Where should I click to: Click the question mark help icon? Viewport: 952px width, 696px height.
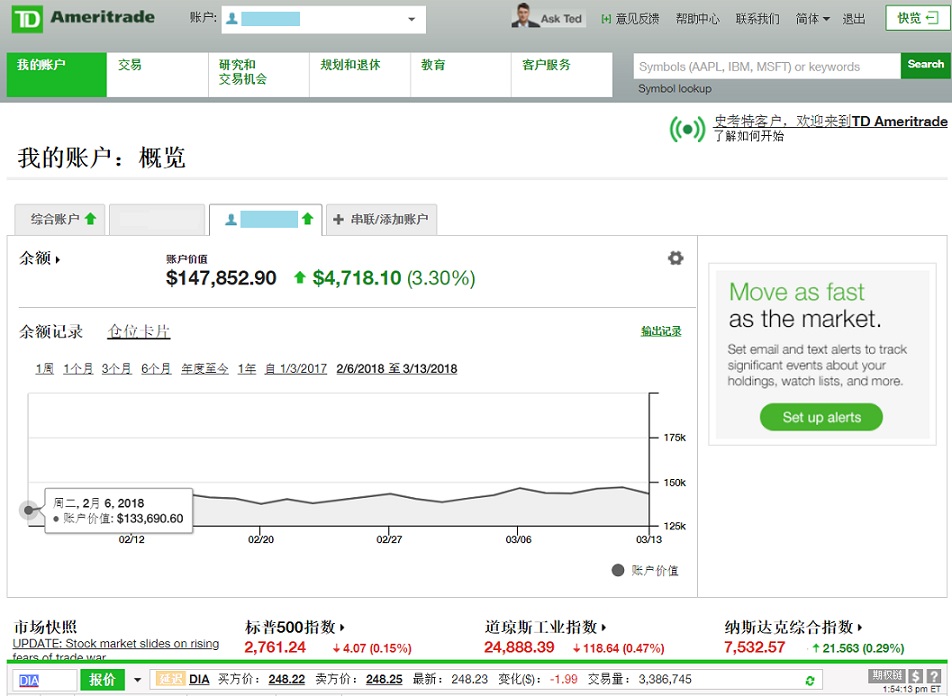pyautogui.click(x=934, y=677)
